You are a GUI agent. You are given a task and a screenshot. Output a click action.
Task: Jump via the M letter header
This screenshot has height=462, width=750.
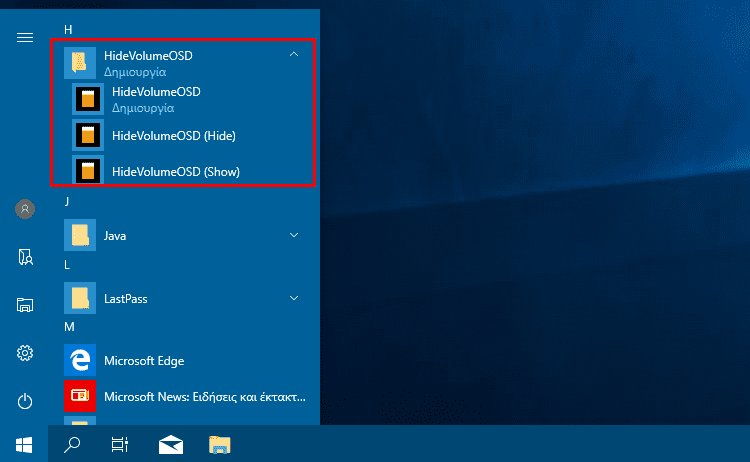pyautogui.click(x=69, y=327)
